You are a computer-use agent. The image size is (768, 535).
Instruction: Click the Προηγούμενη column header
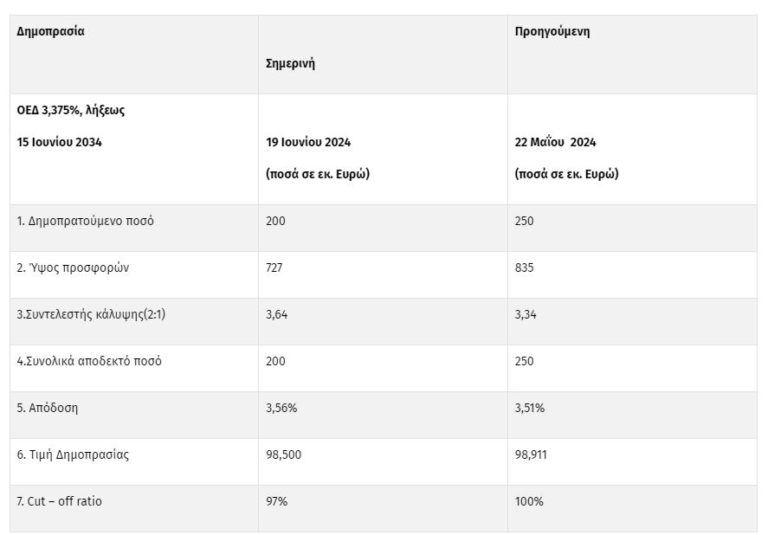click(552, 31)
